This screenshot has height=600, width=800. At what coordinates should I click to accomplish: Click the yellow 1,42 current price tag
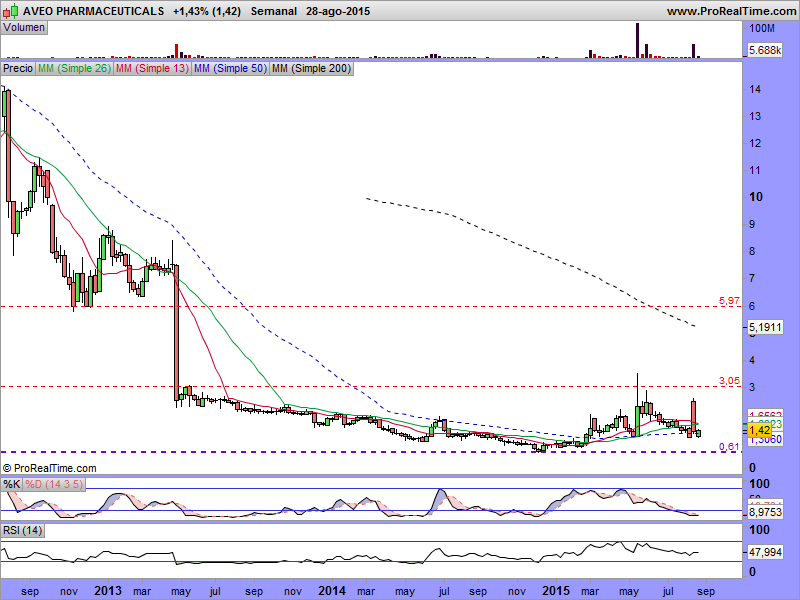759,431
